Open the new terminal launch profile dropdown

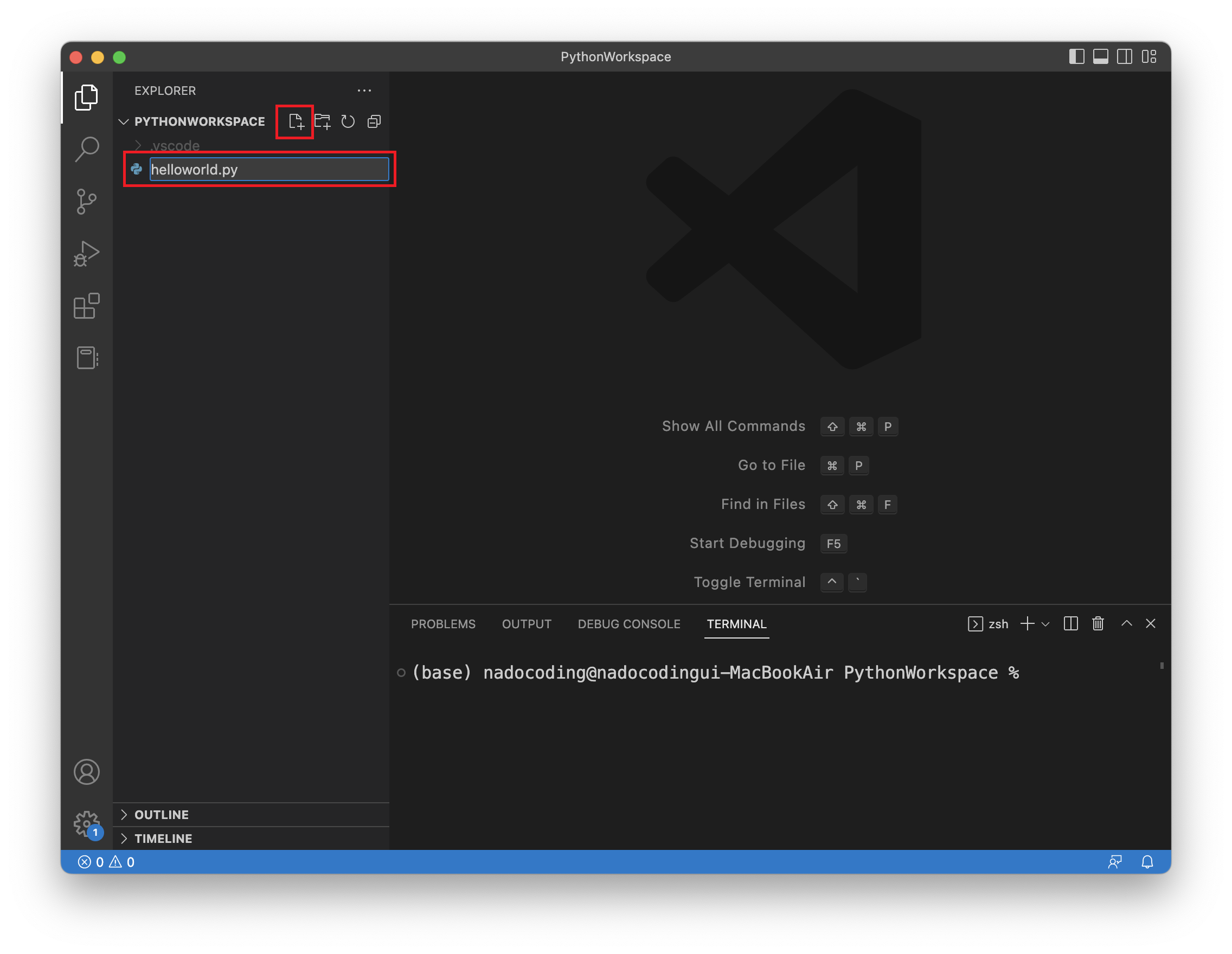coord(1045,623)
